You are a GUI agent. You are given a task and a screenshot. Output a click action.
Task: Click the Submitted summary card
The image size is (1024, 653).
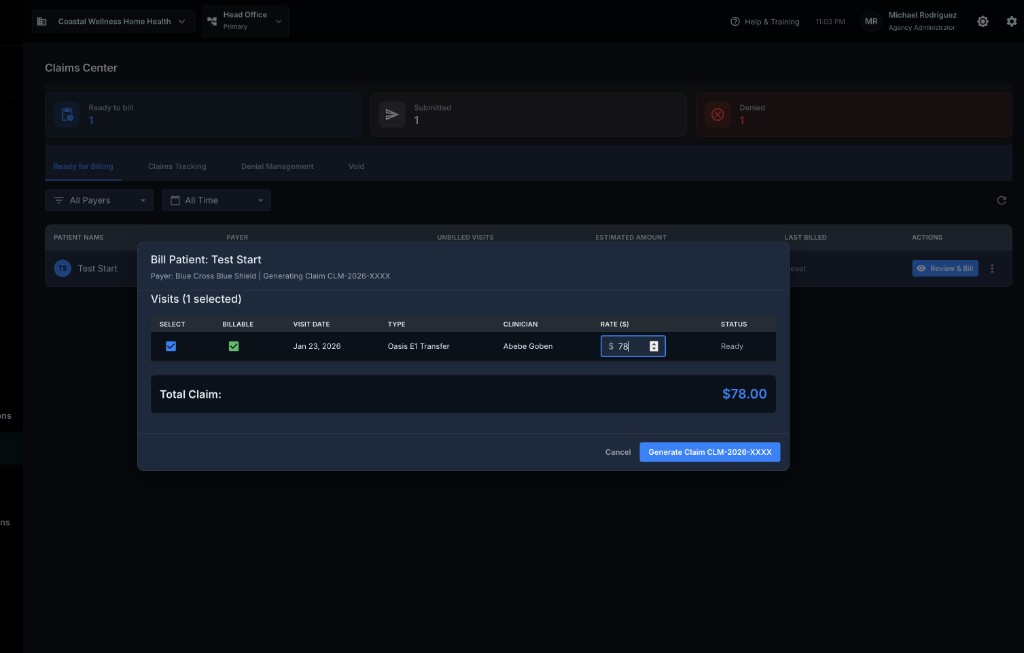pos(528,114)
